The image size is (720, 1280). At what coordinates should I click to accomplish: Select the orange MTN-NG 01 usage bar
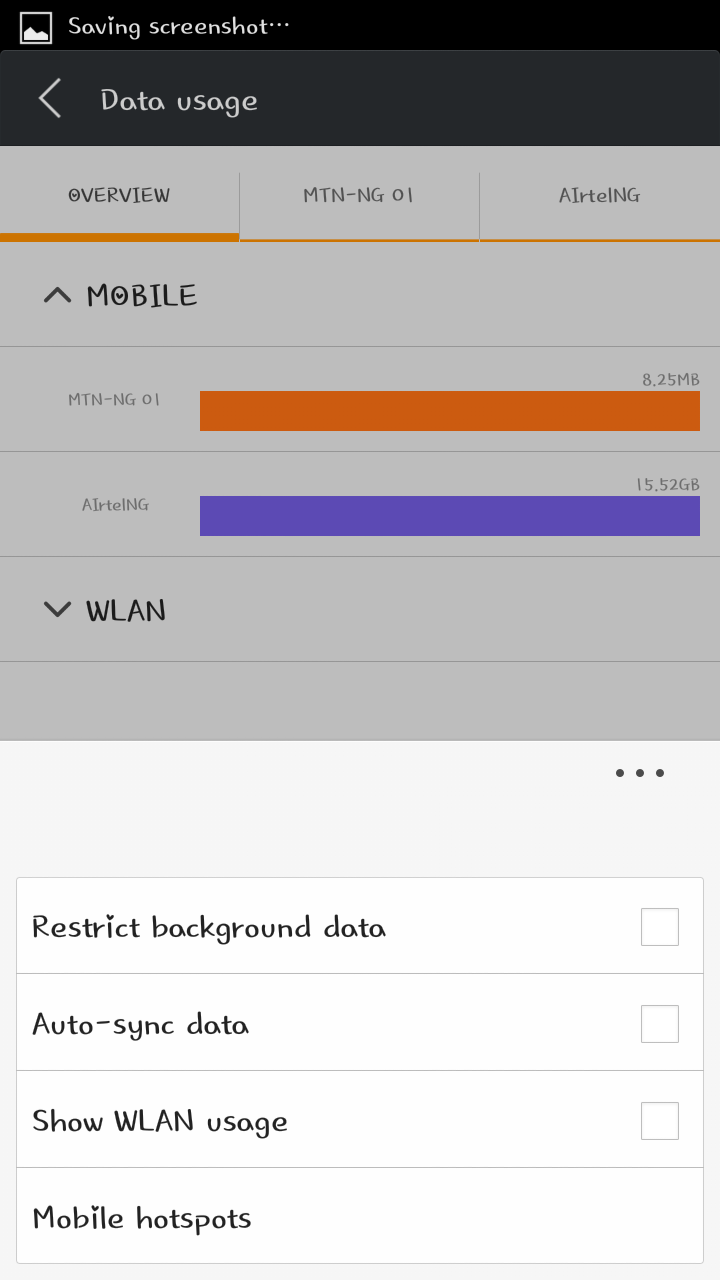click(x=450, y=410)
